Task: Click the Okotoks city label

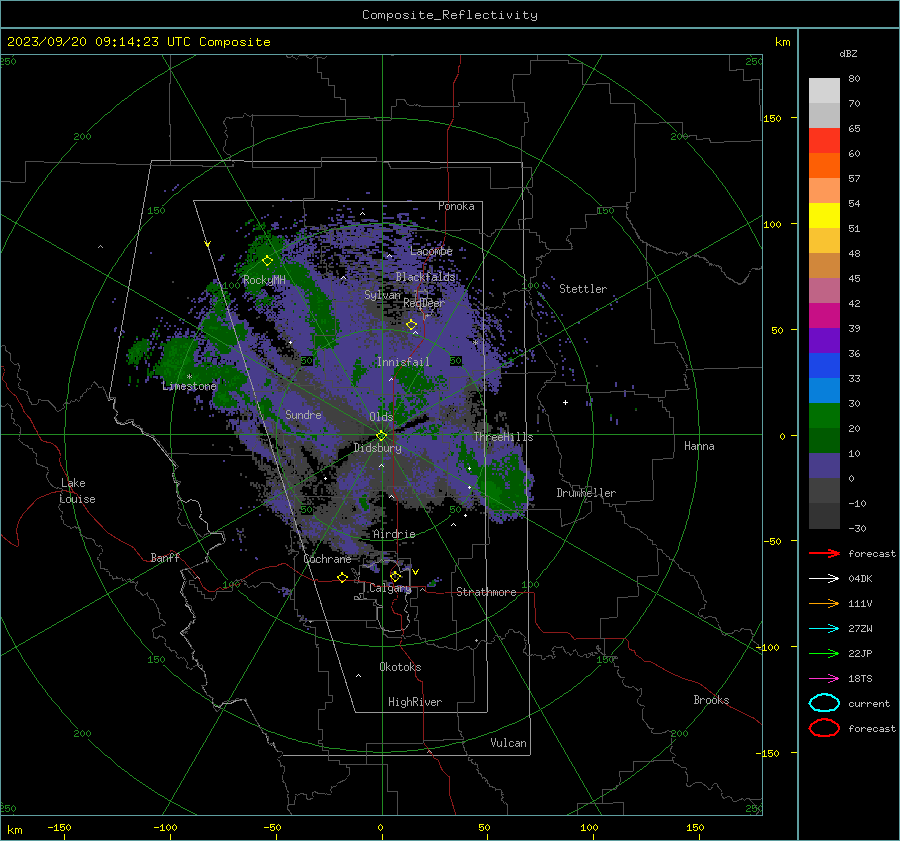Action: 400,667
